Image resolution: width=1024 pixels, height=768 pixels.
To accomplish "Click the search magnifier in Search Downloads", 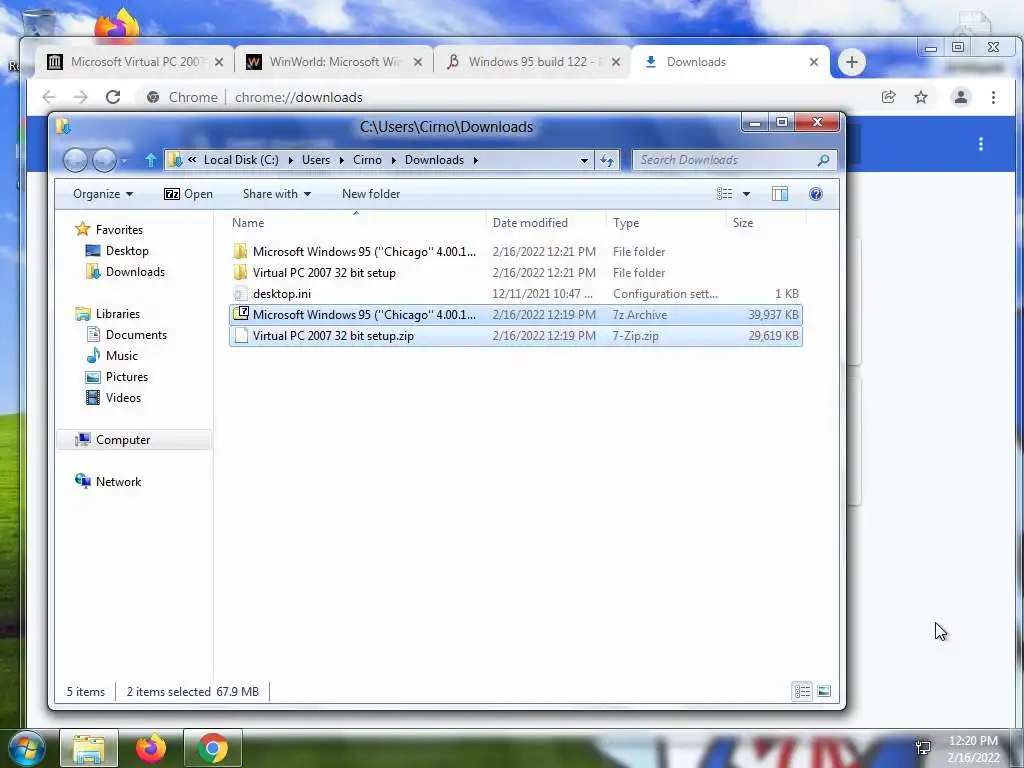I will click(824, 160).
